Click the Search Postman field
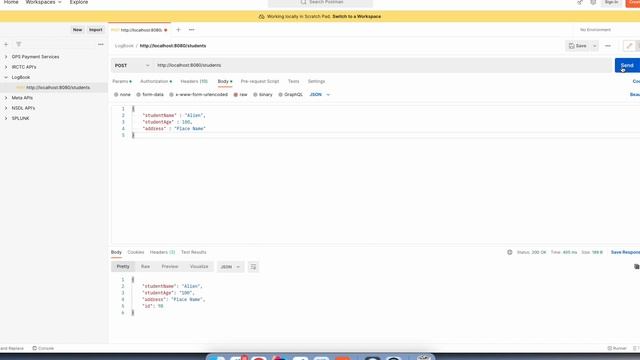The width and height of the screenshot is (640, 360). click(320, 3)
